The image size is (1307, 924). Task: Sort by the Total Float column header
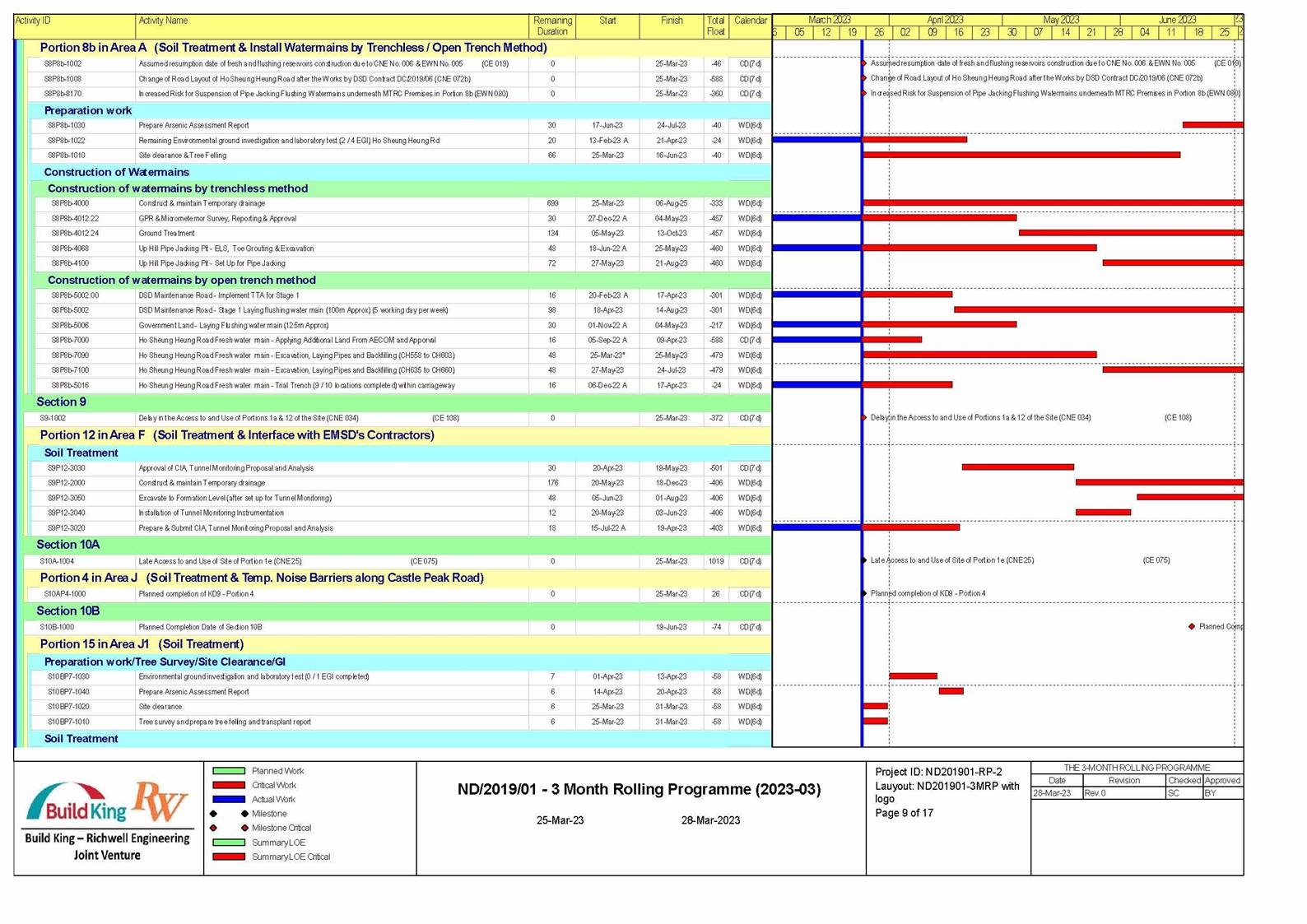[715, 26]
